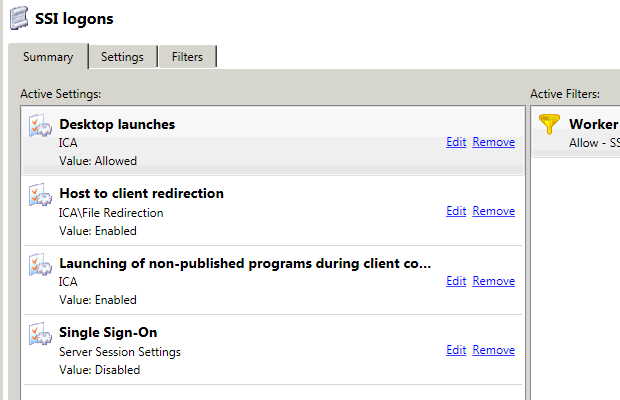
Task: Remove the Single Sign-On setting
Action: pos(493,350)
